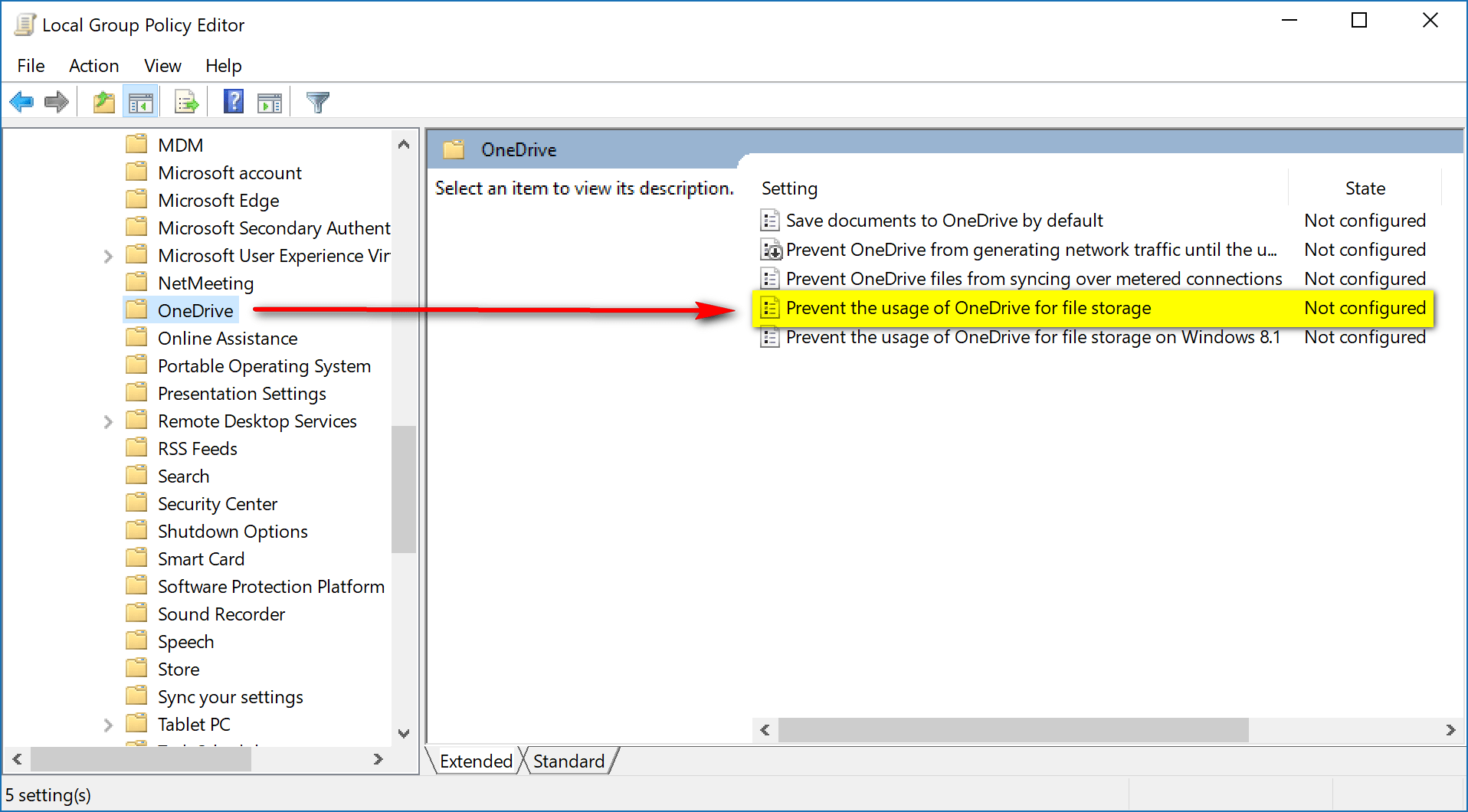1468x812 pixels.
Task: Sort by the State column header
Action: 1365,188
